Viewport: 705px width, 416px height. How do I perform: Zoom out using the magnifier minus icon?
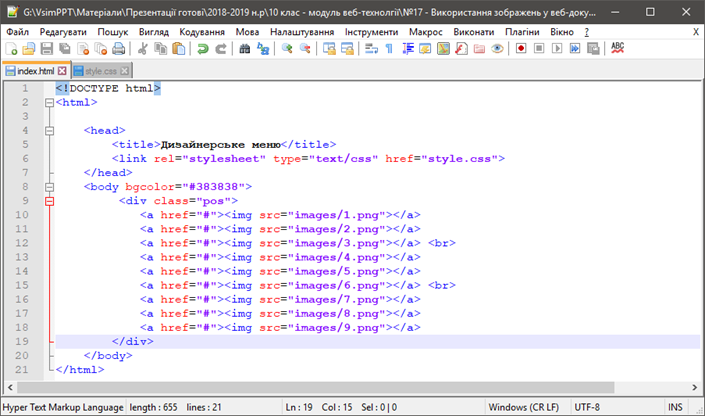coord(305,49)
